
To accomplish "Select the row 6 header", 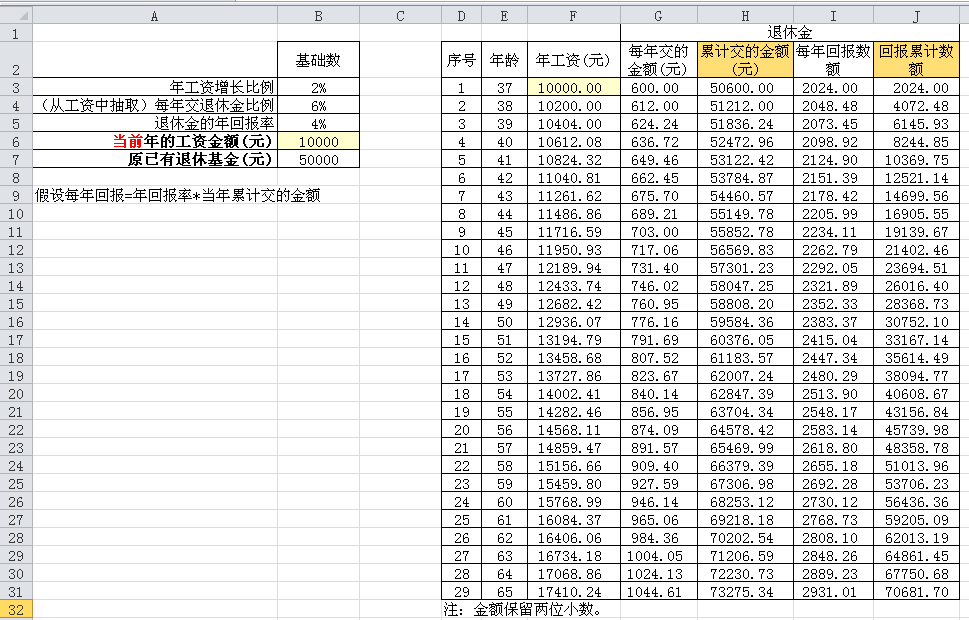I will click(x=16, y=142).
